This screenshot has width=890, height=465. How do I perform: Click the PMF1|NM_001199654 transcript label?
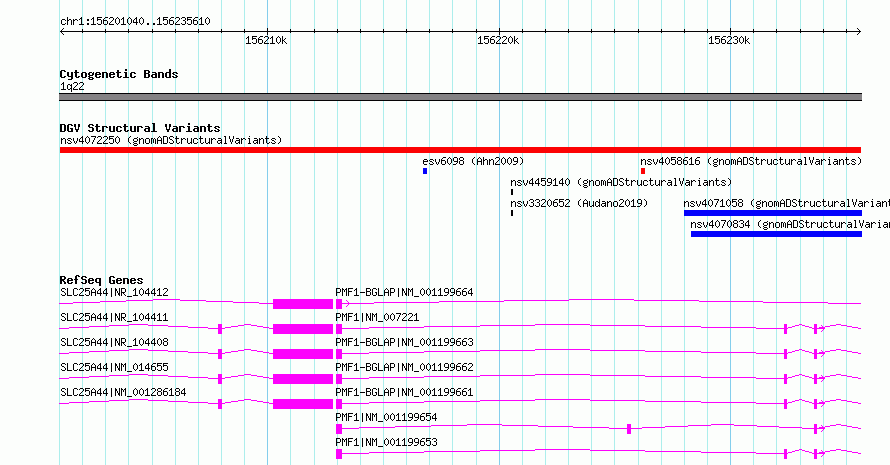386,417
